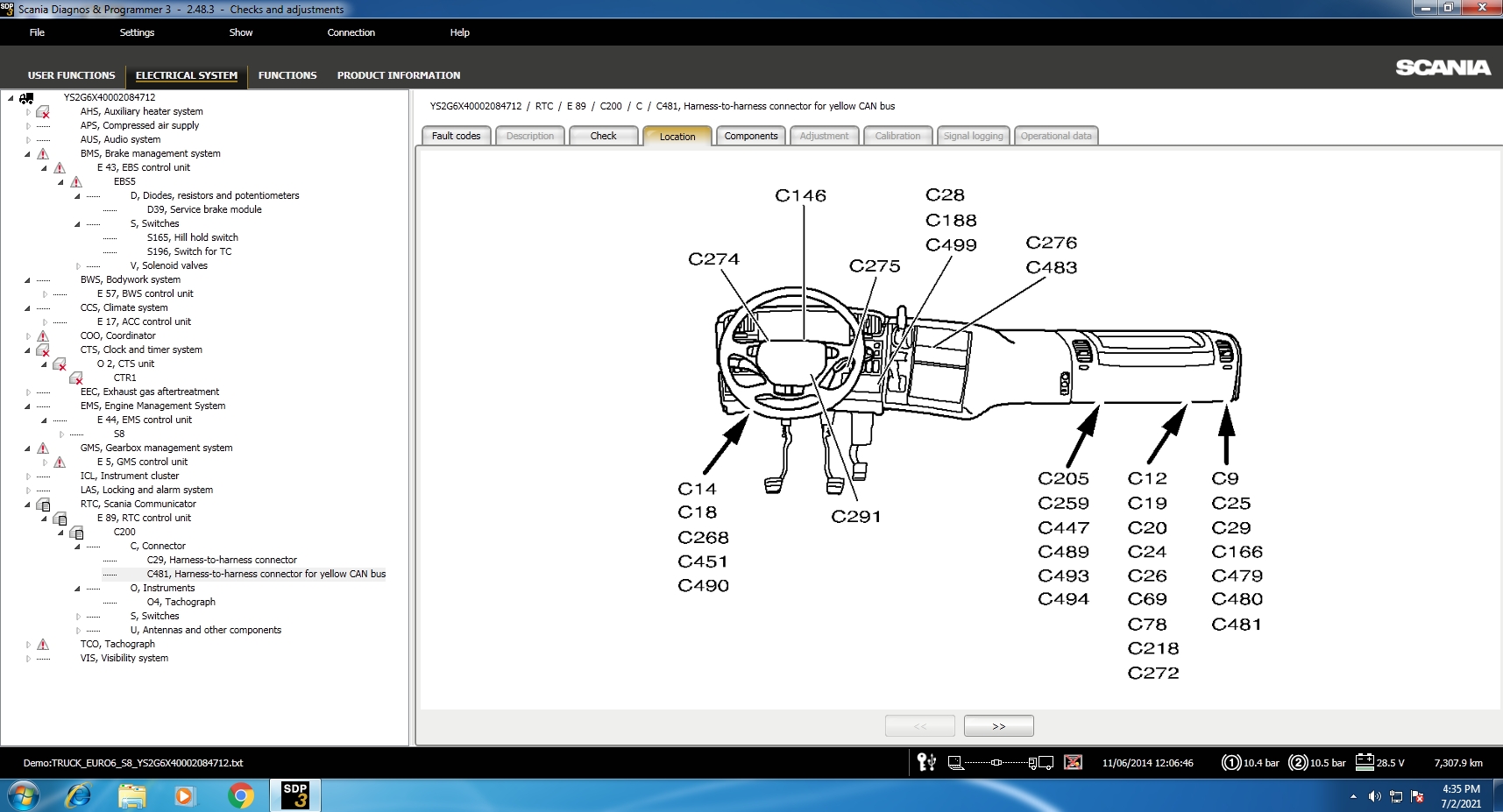Switch to the Components tab
The image size is (1503, 812).
(x=751, y=136)
